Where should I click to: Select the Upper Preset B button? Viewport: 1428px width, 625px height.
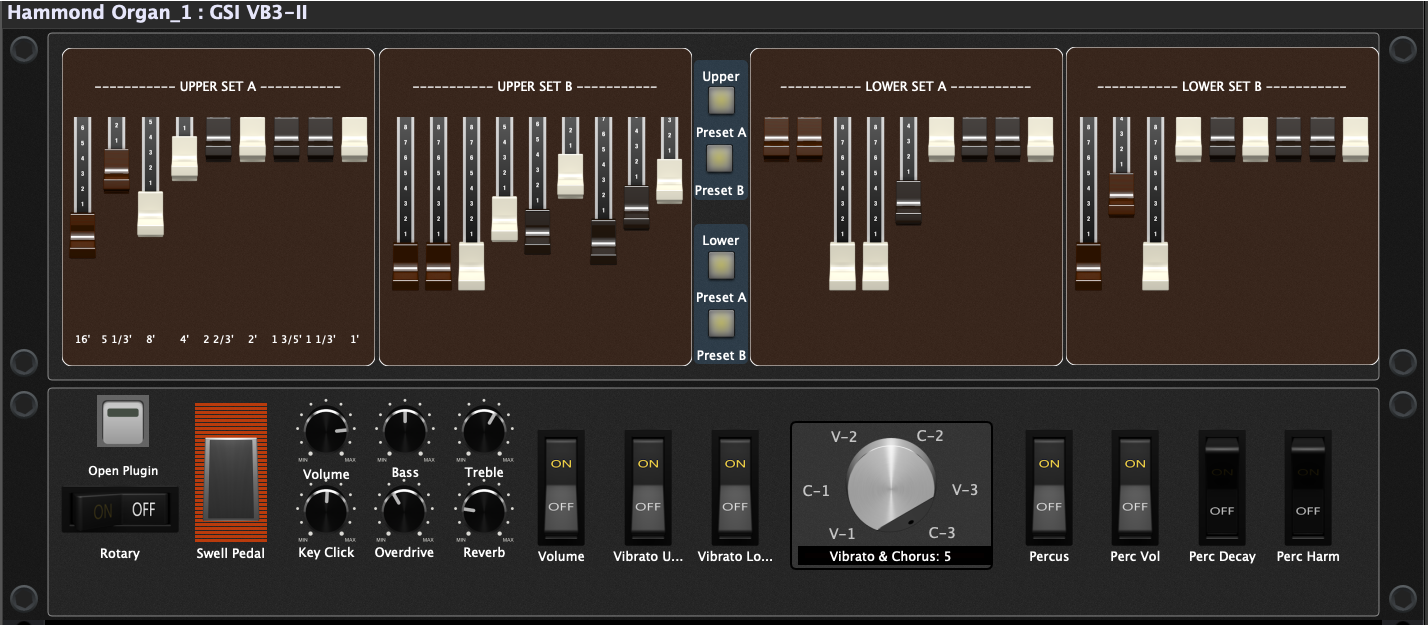(720, 159)
